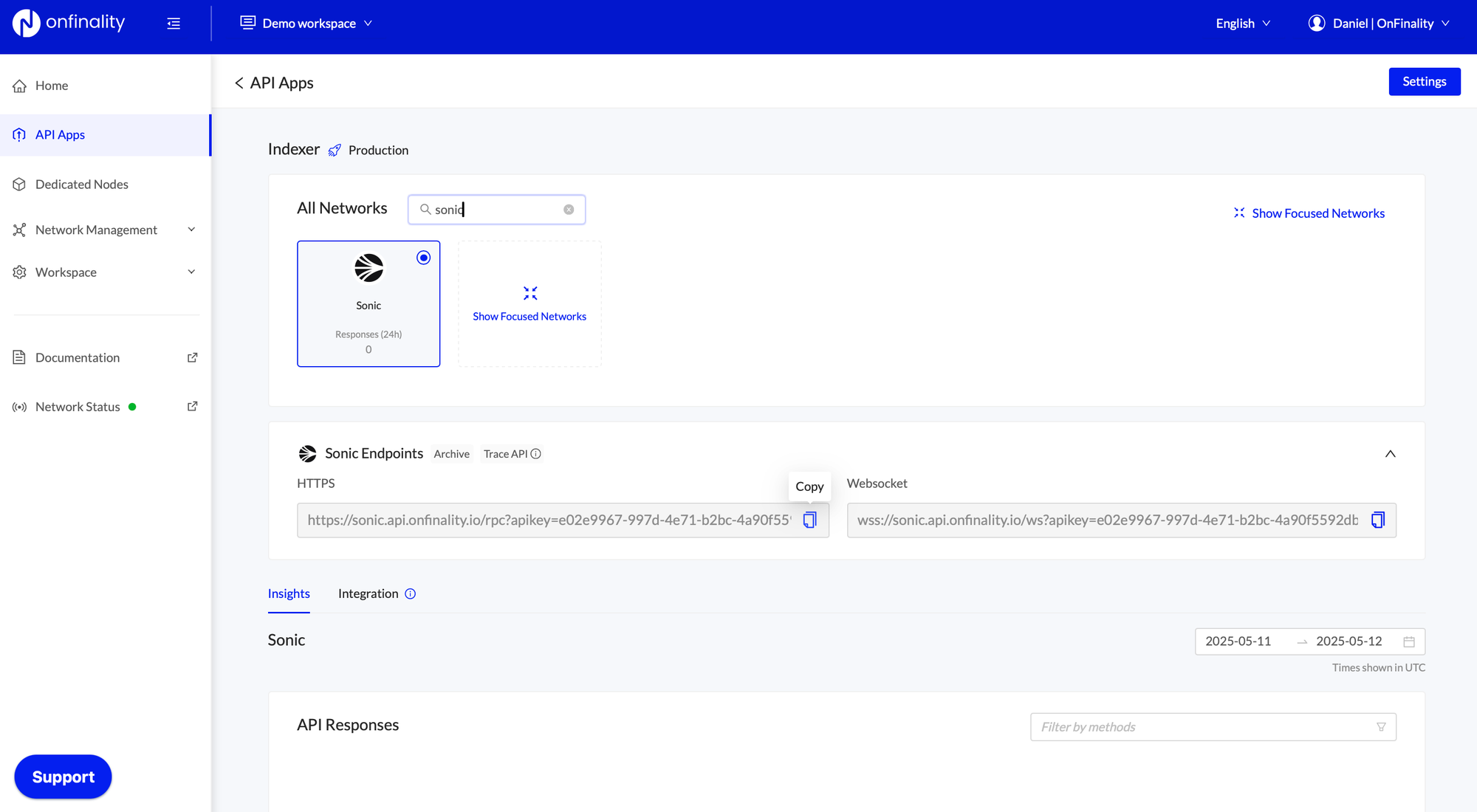Clear the sonic search field
This screenshot has height=812, width=1477.
(569, 210)
